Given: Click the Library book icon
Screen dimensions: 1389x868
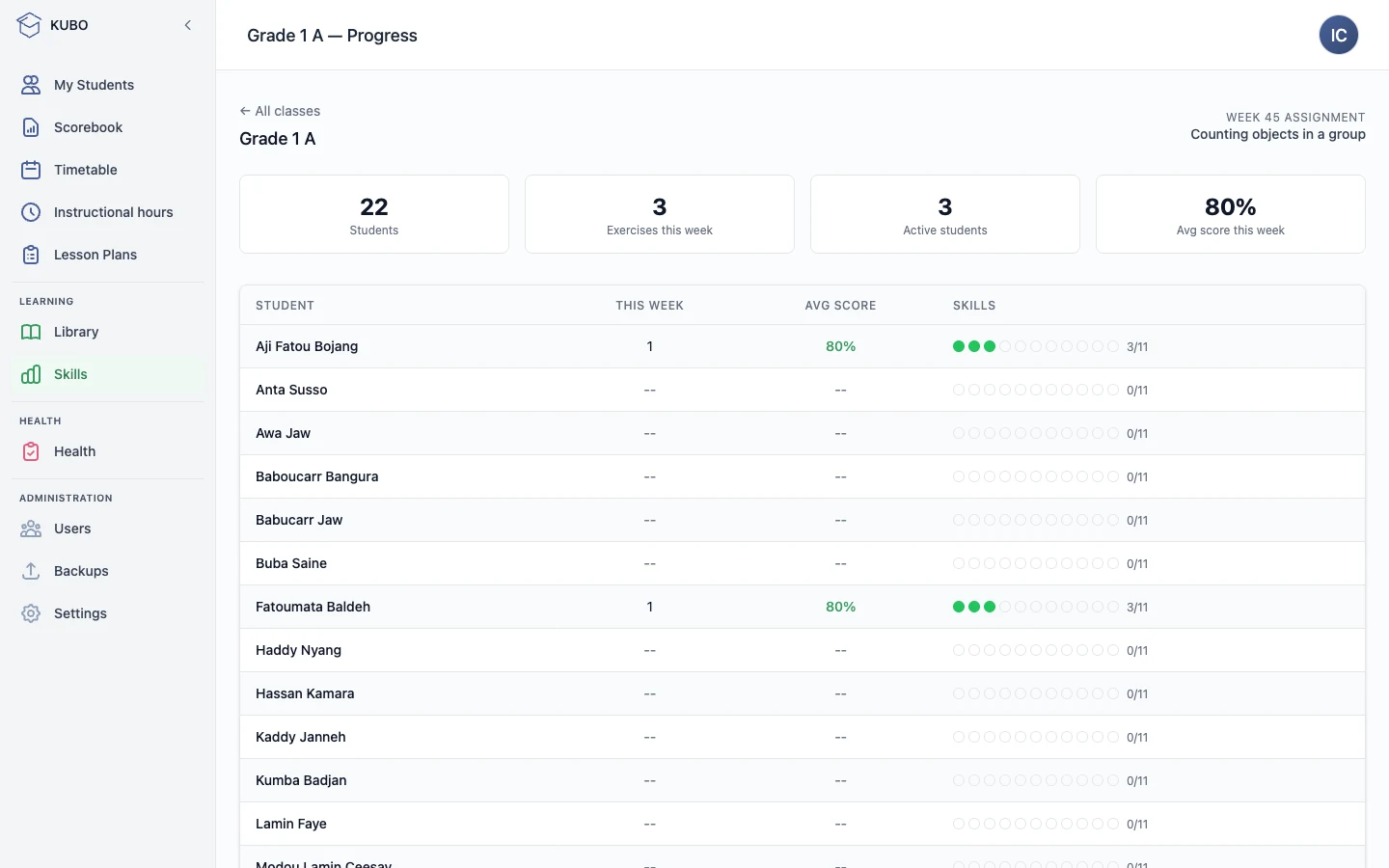Looking at the screenshot, I should pos(31,332).
